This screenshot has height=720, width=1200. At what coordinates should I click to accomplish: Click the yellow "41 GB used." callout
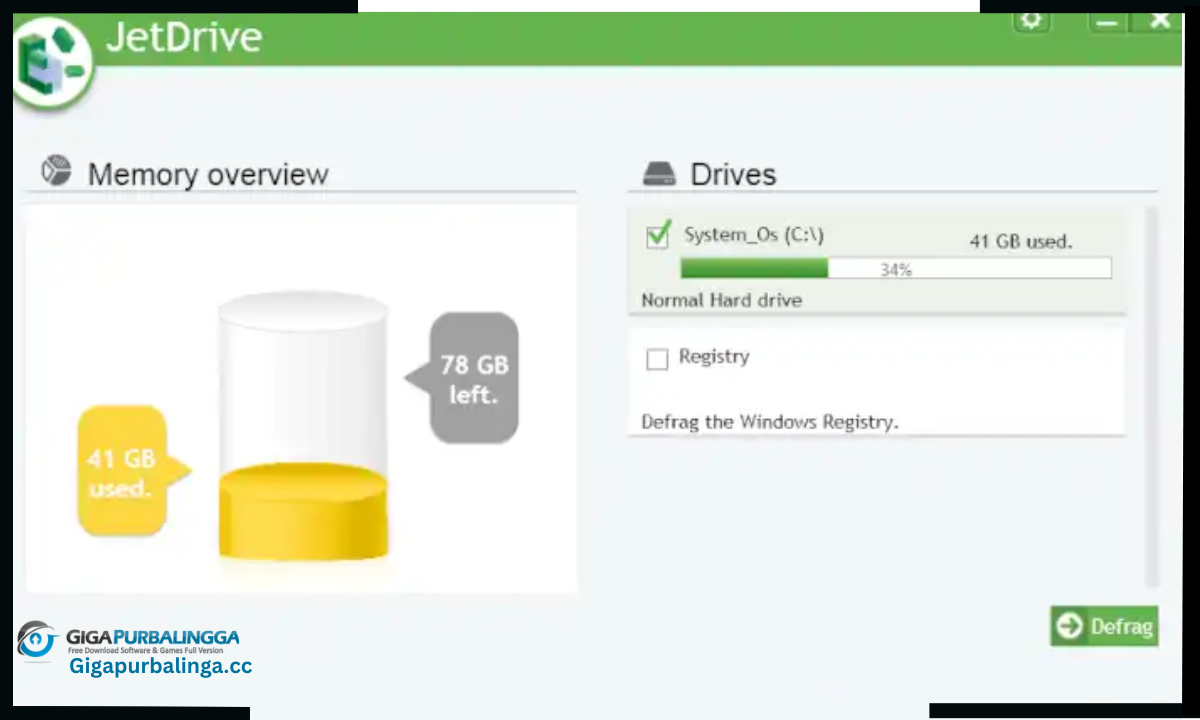[123, 471]
